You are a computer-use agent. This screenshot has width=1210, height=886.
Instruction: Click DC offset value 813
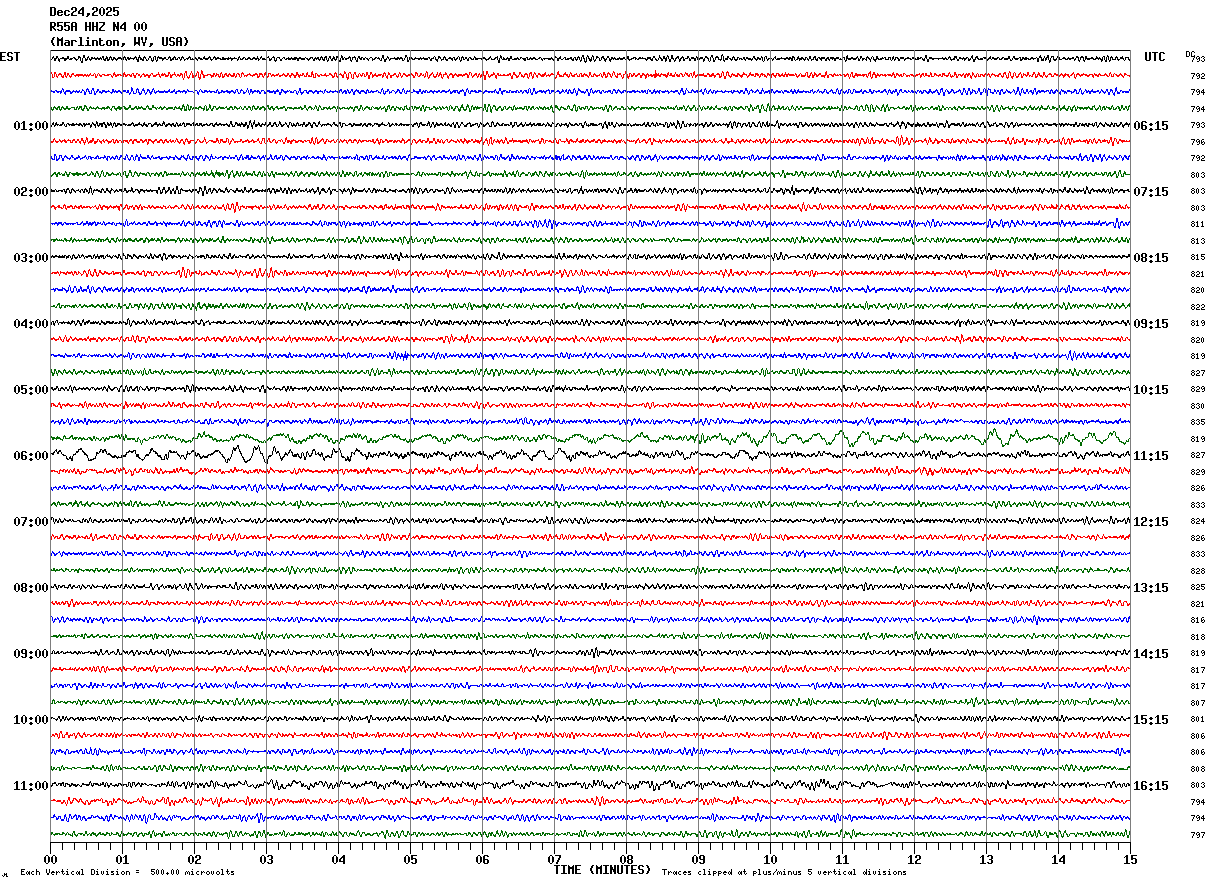[1197, 241]
